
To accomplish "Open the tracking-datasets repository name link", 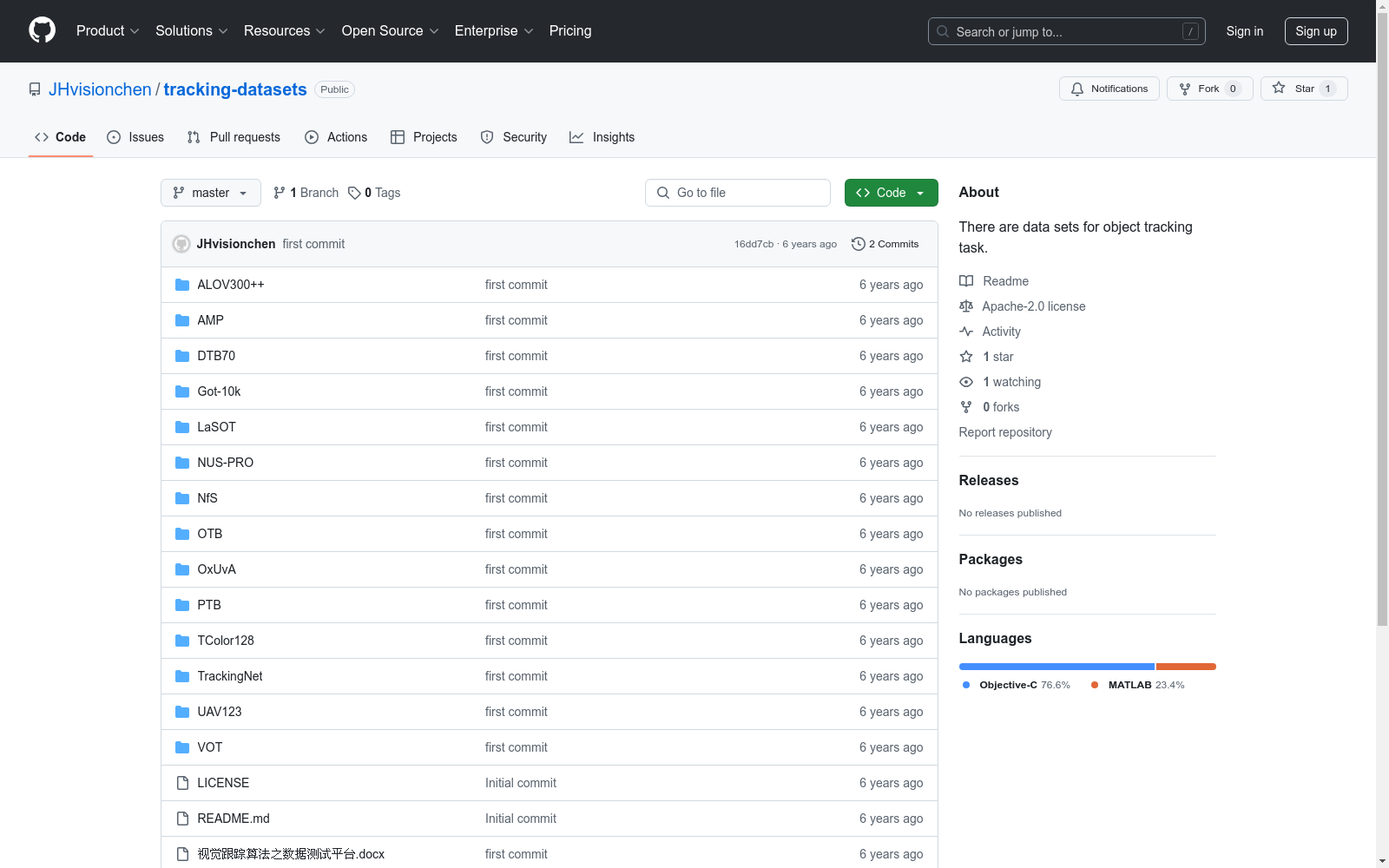I will click(x=235, y=89).
